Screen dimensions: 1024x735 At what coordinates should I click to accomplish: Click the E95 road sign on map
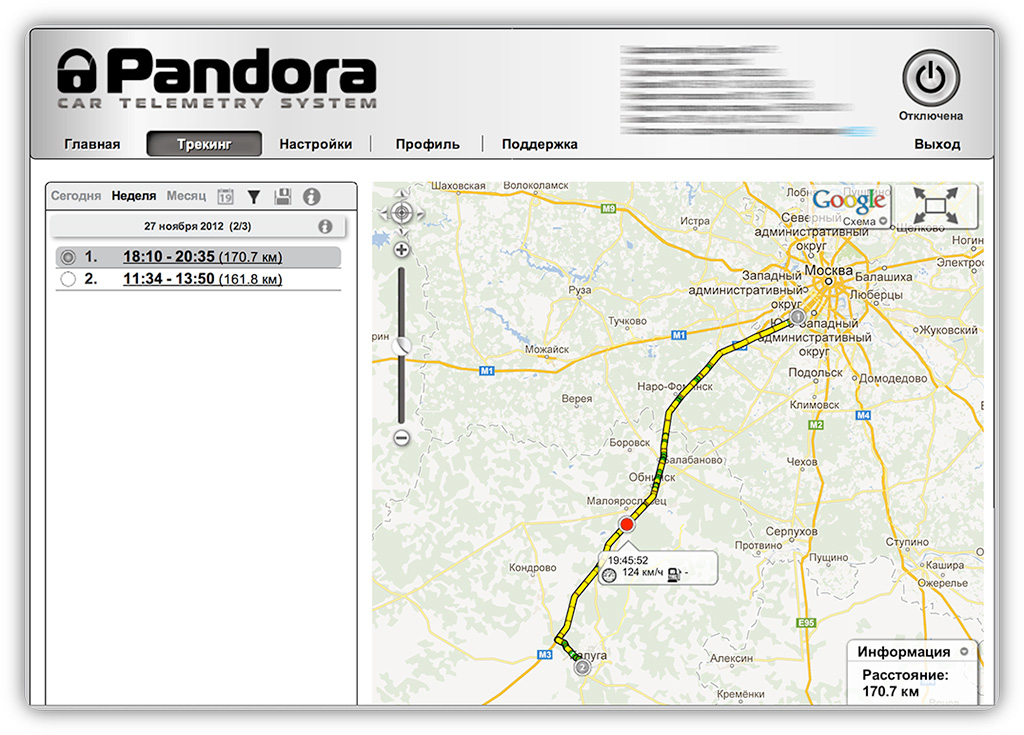pyautogui.click(x=807, y=623)
